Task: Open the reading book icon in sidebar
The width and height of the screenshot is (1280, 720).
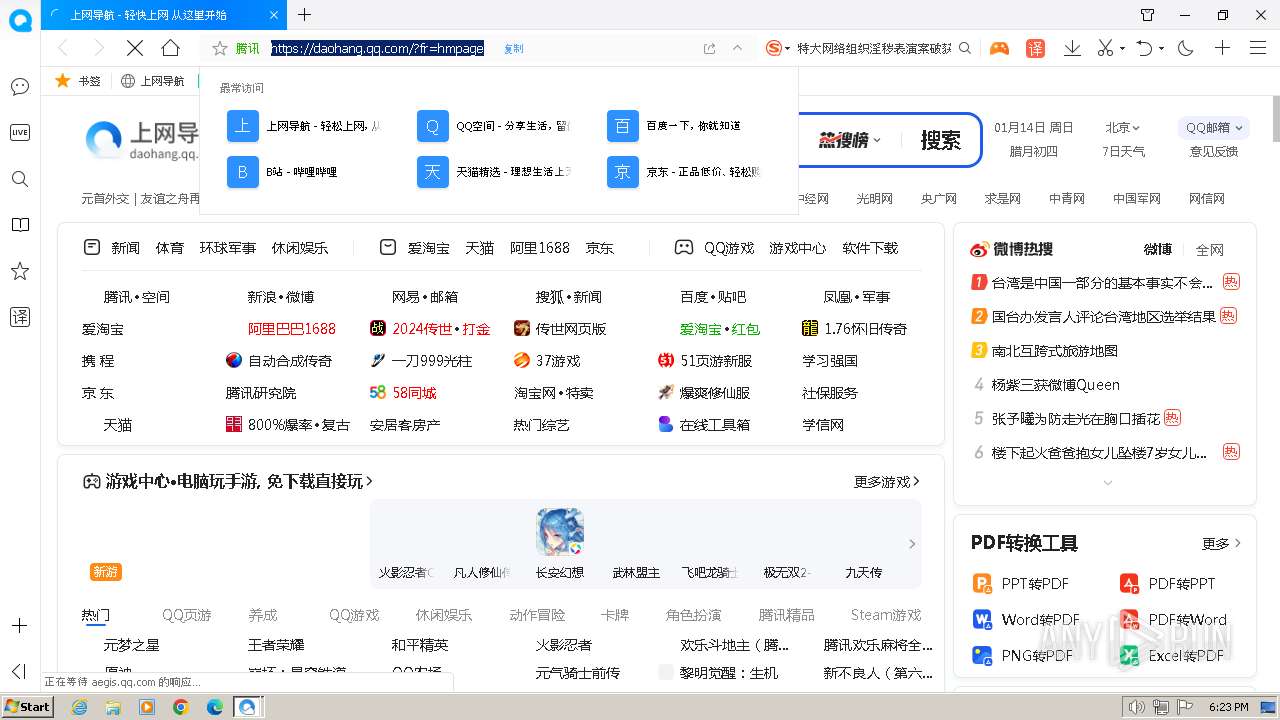Action: coord(20,225)
